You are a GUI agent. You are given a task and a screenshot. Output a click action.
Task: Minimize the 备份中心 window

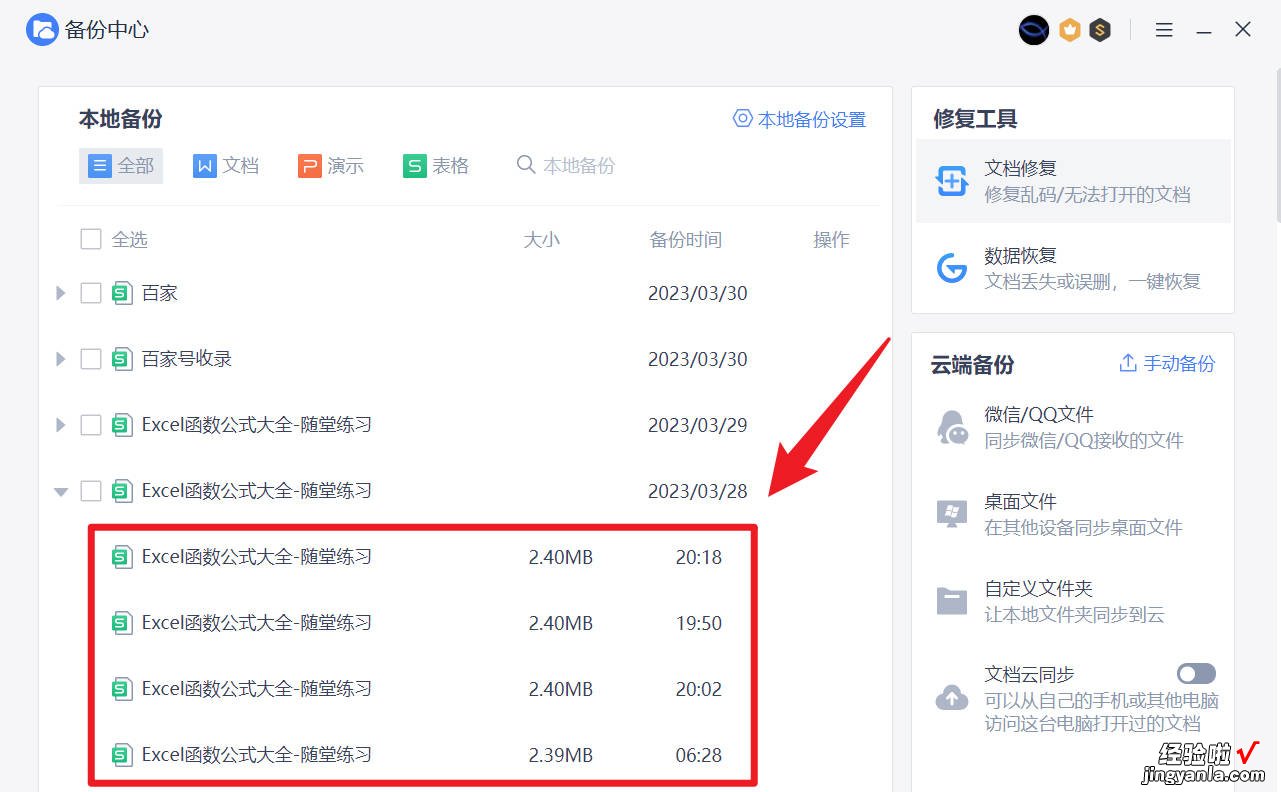point(1204,30)
